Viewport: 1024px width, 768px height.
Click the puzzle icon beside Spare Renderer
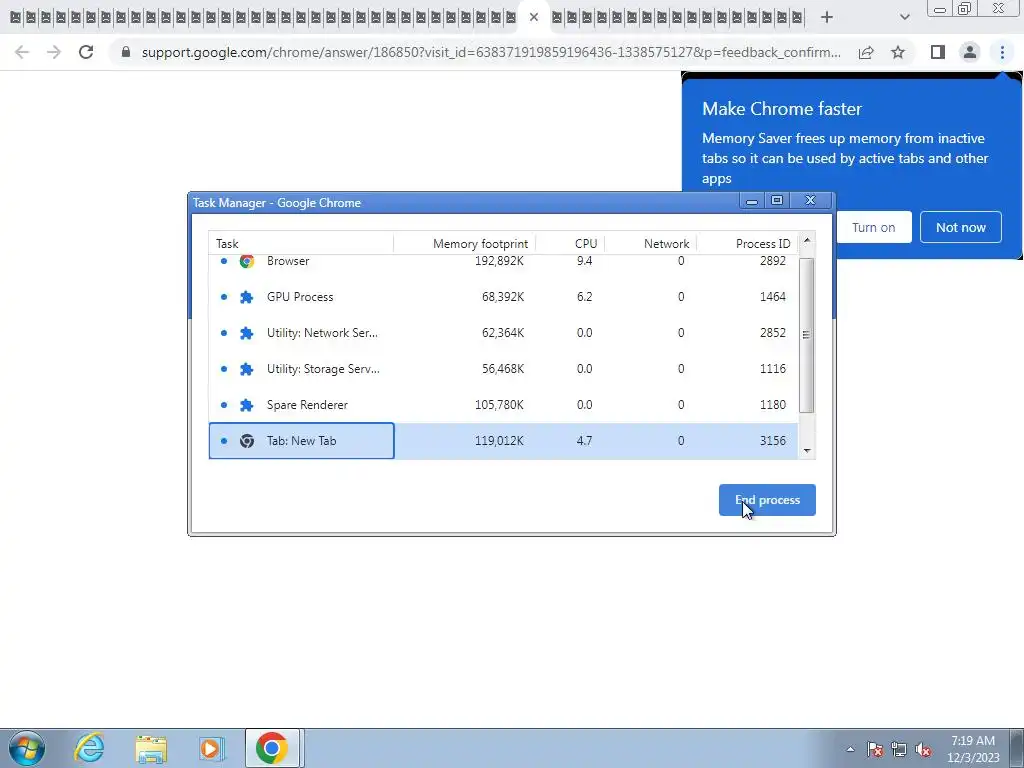click(x=246, y=405)
